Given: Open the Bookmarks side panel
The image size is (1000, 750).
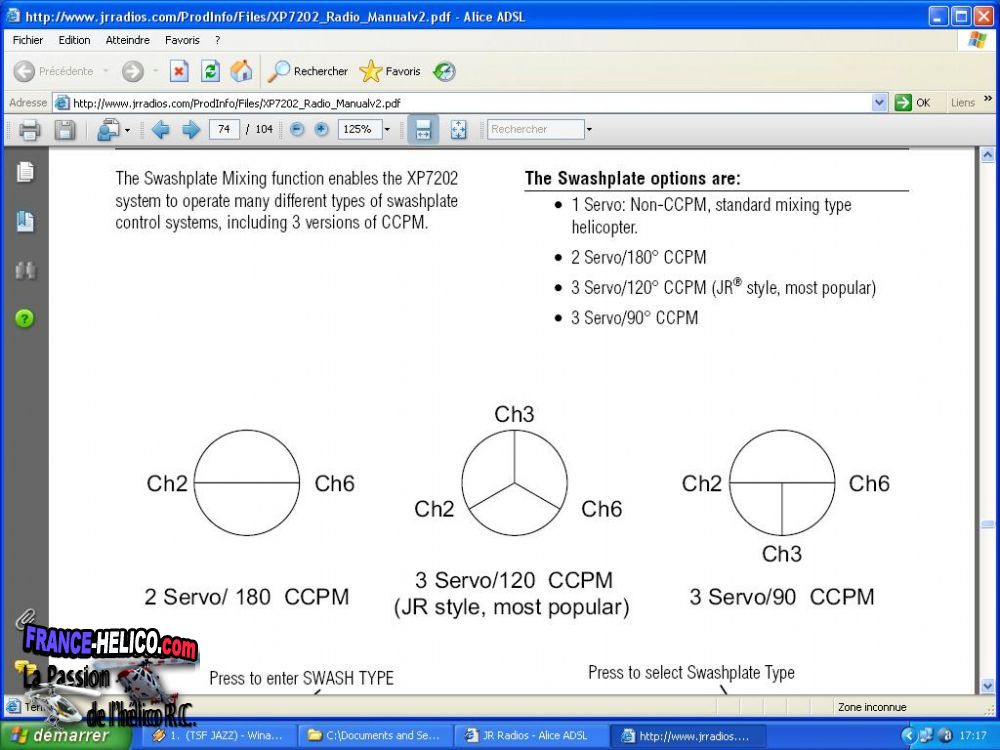Looking at the screenshot, I should click(x=25, y=221).
